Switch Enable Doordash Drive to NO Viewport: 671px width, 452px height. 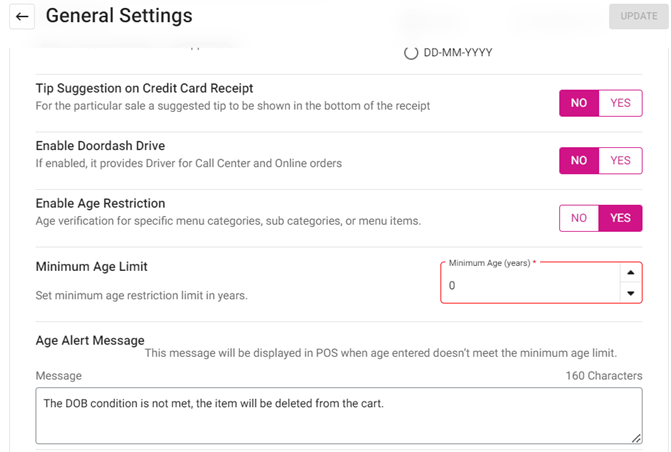pos(578,160)
